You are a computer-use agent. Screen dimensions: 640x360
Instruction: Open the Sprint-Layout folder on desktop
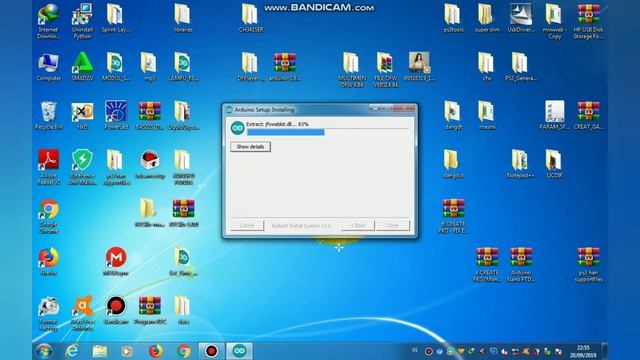click(x=116, y=18)
